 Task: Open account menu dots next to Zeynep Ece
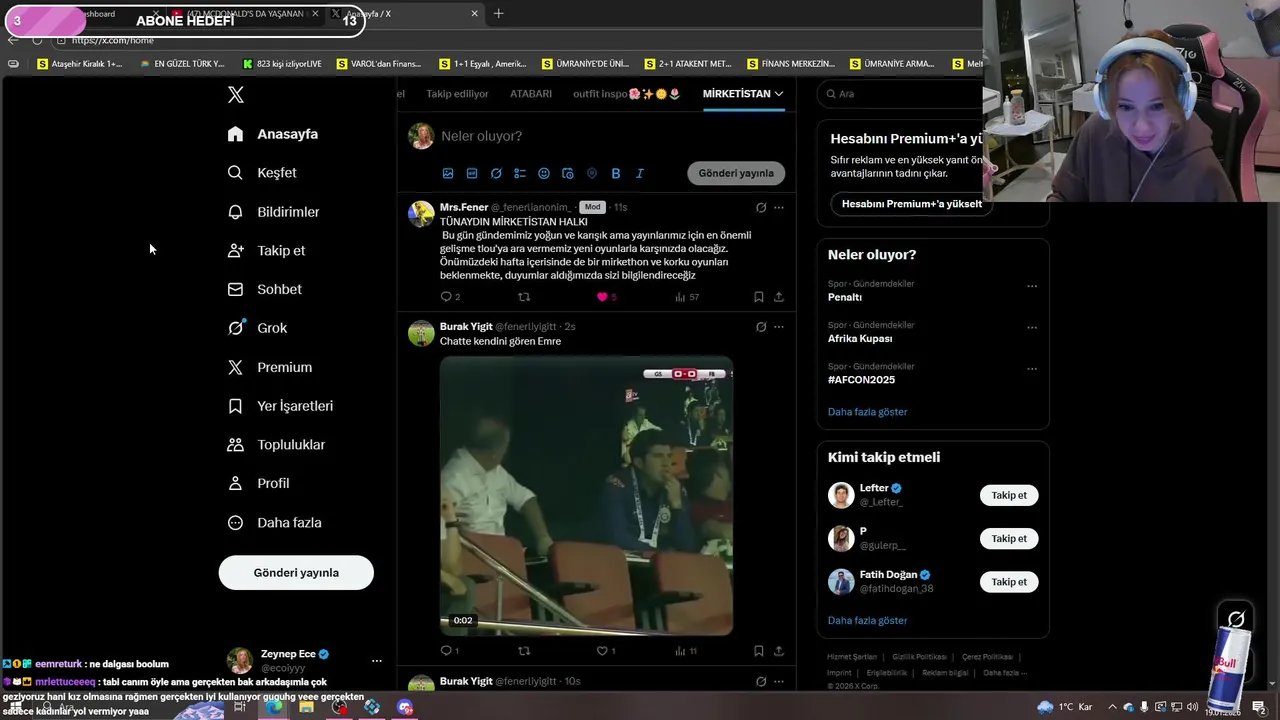pyautogui.click(x=376, y=661)
